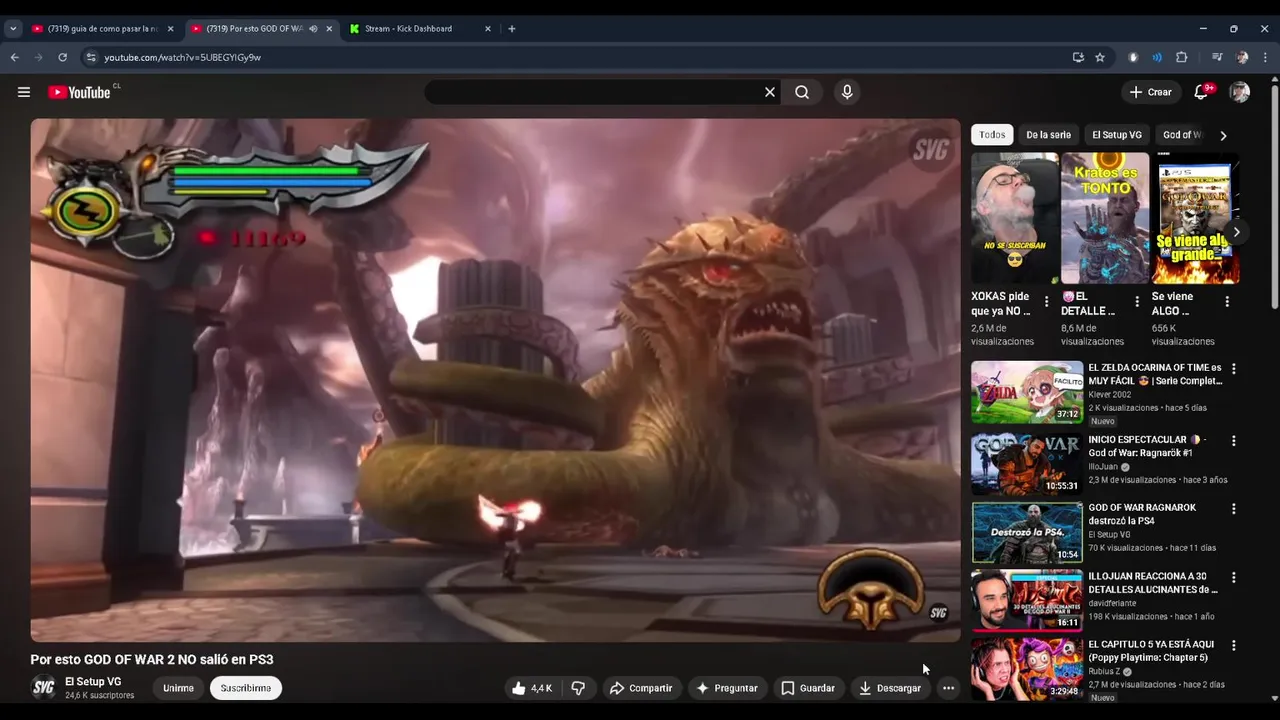The height and width of the screenshot is (720, 1280).
Task: Open options for 'EL CAPITULO 5' video
Action: [1233, 646]
